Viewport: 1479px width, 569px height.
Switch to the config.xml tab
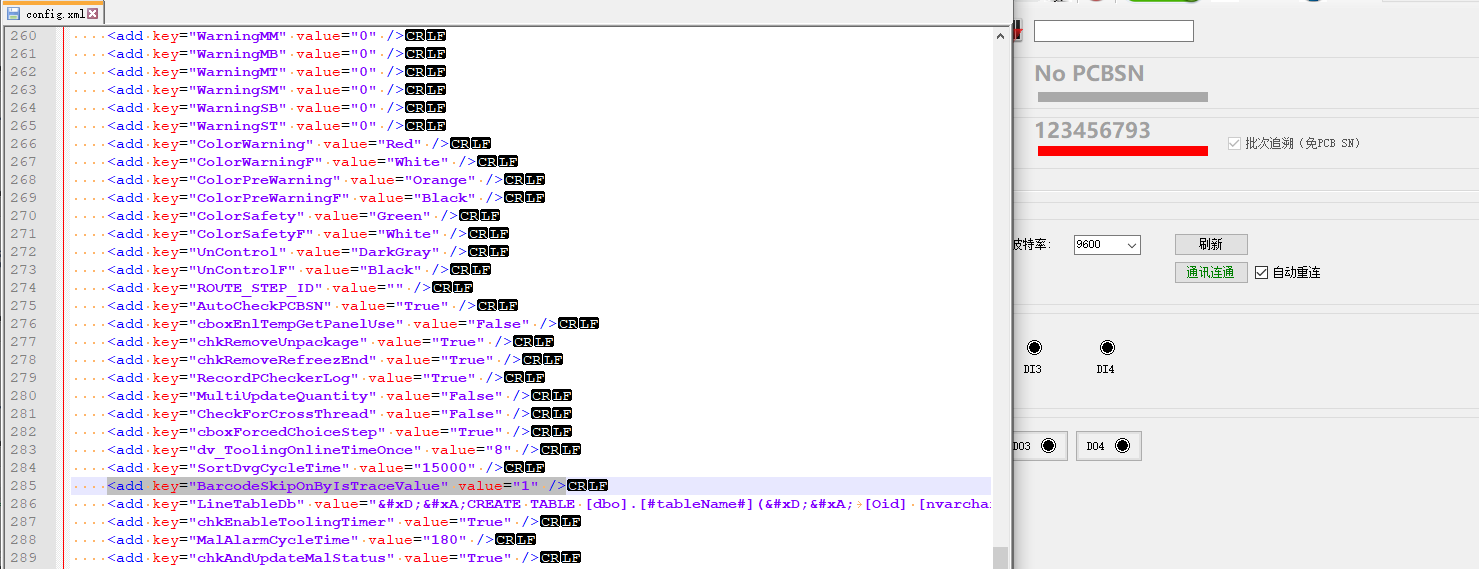click(x=55, y=14)
